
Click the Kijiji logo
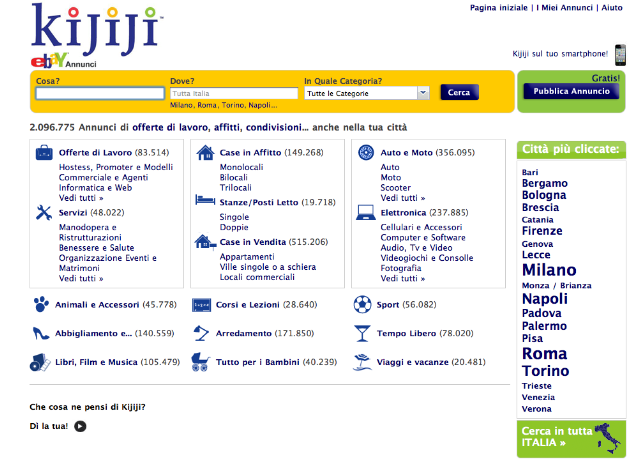click(x=97, y=29)
